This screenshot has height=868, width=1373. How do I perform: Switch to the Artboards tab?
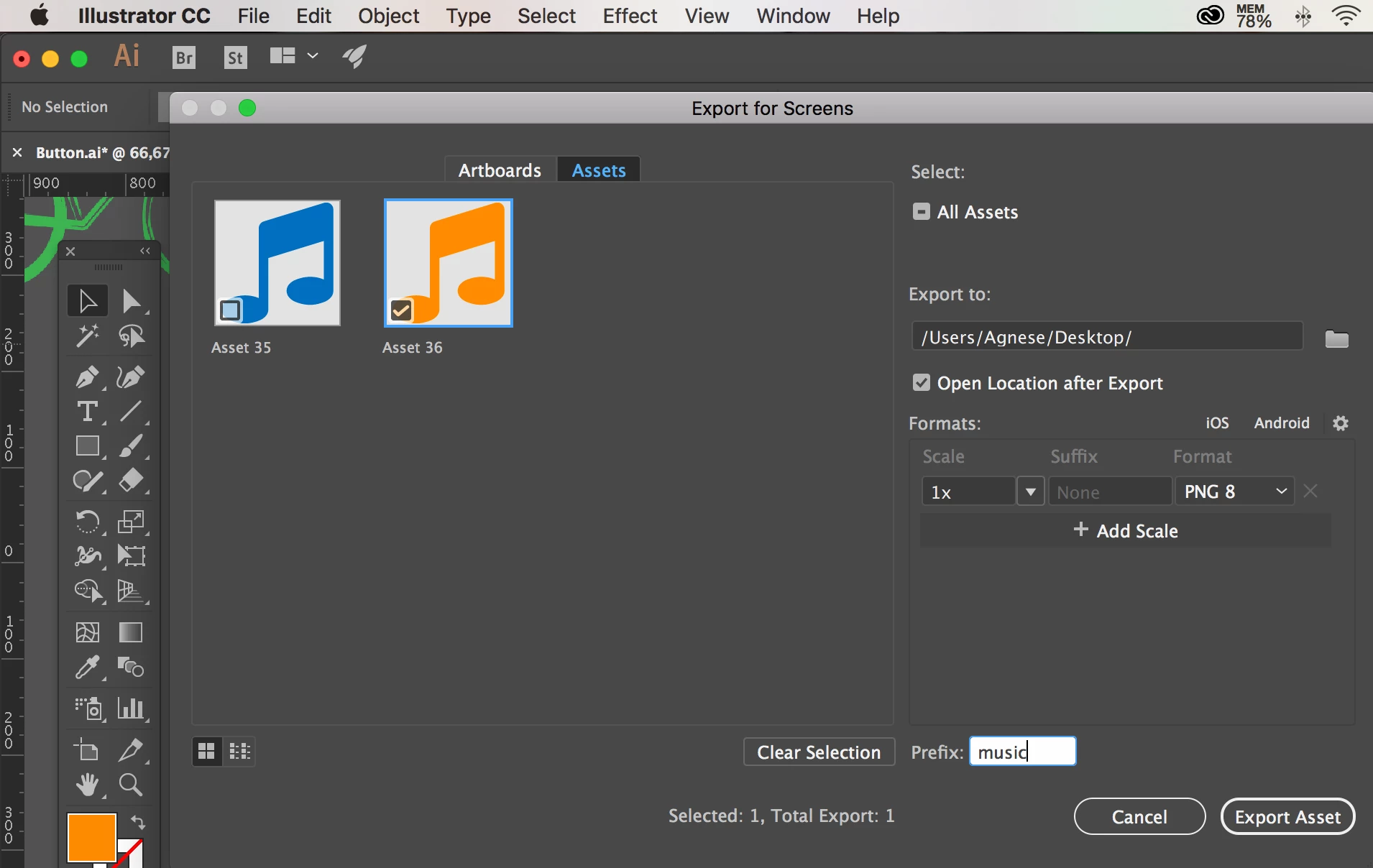click(x=500, y=170)
